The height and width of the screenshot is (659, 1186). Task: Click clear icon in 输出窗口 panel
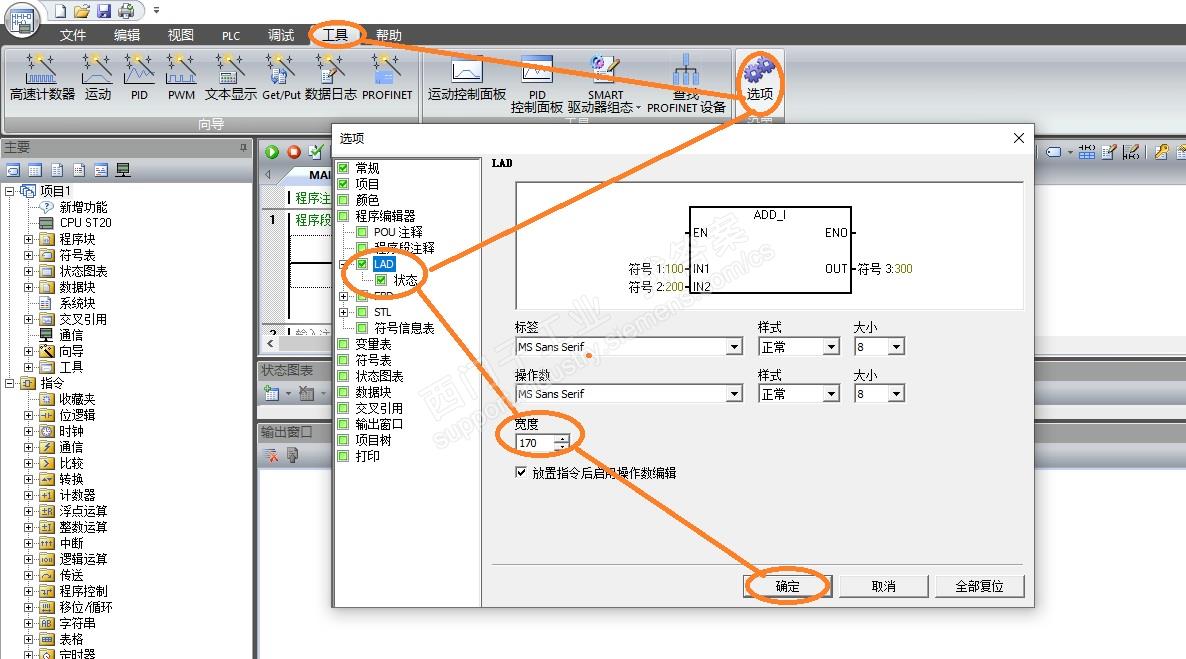[271, 455]
